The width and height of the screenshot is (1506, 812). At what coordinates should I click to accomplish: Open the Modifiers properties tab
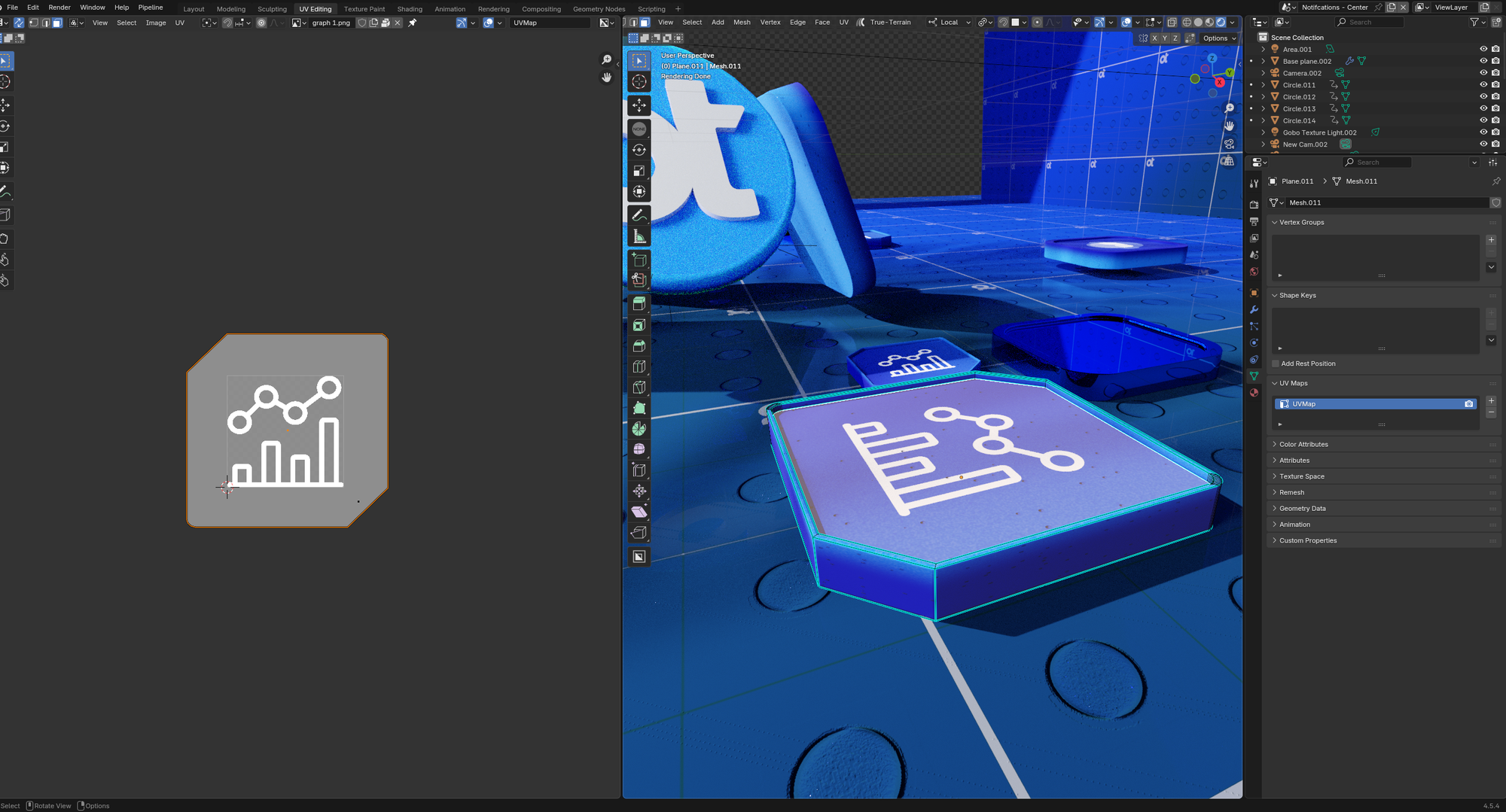pos(1254,309)
